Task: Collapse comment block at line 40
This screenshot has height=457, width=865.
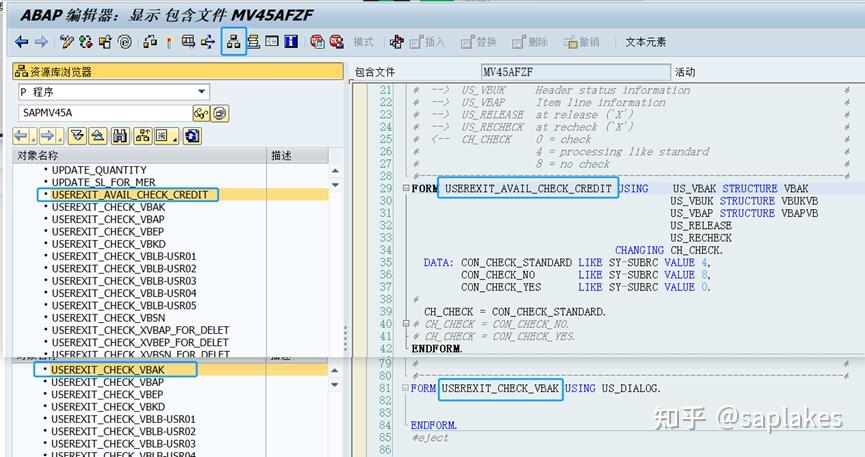Action: click(406, 324)
